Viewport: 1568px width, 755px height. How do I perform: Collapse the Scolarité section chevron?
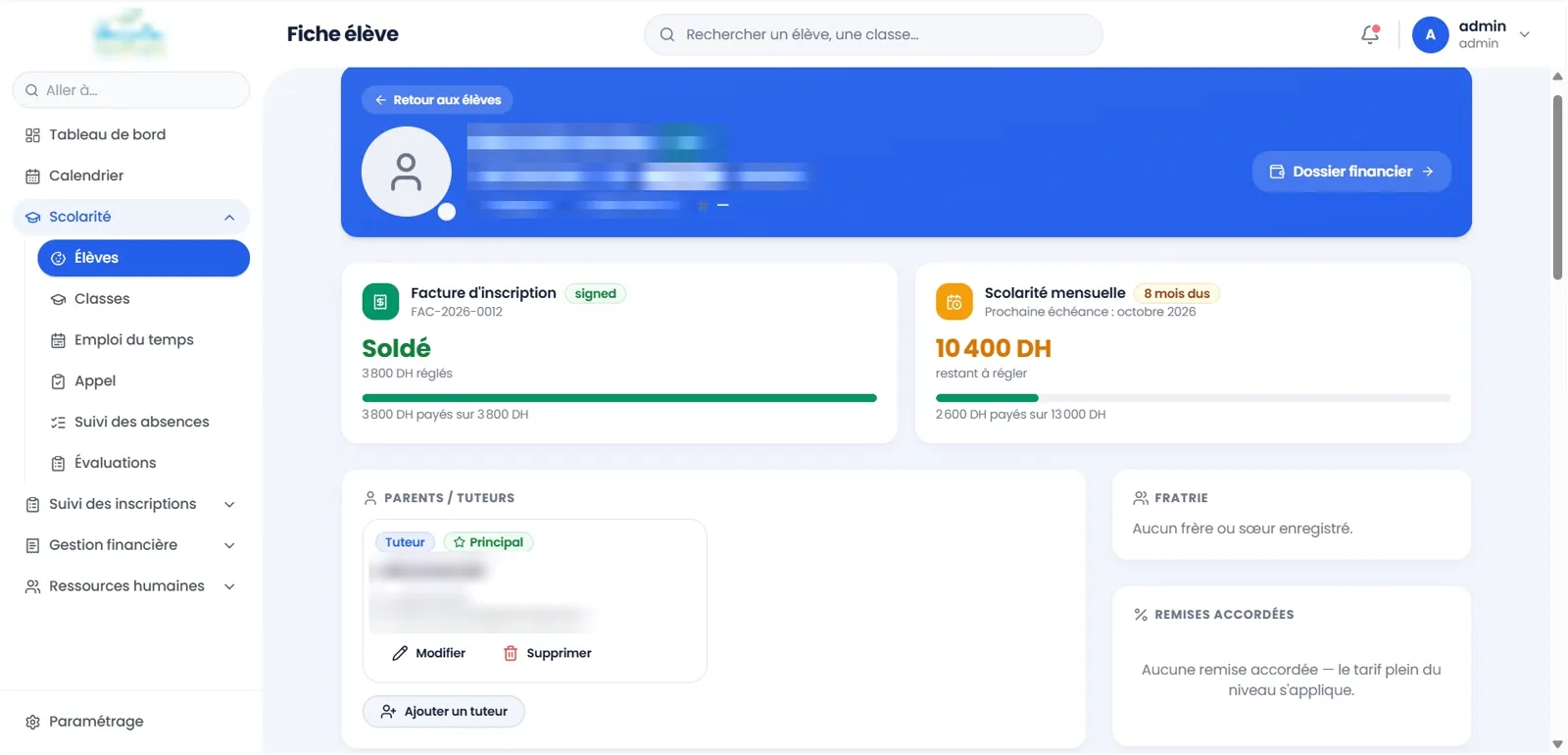229,218
